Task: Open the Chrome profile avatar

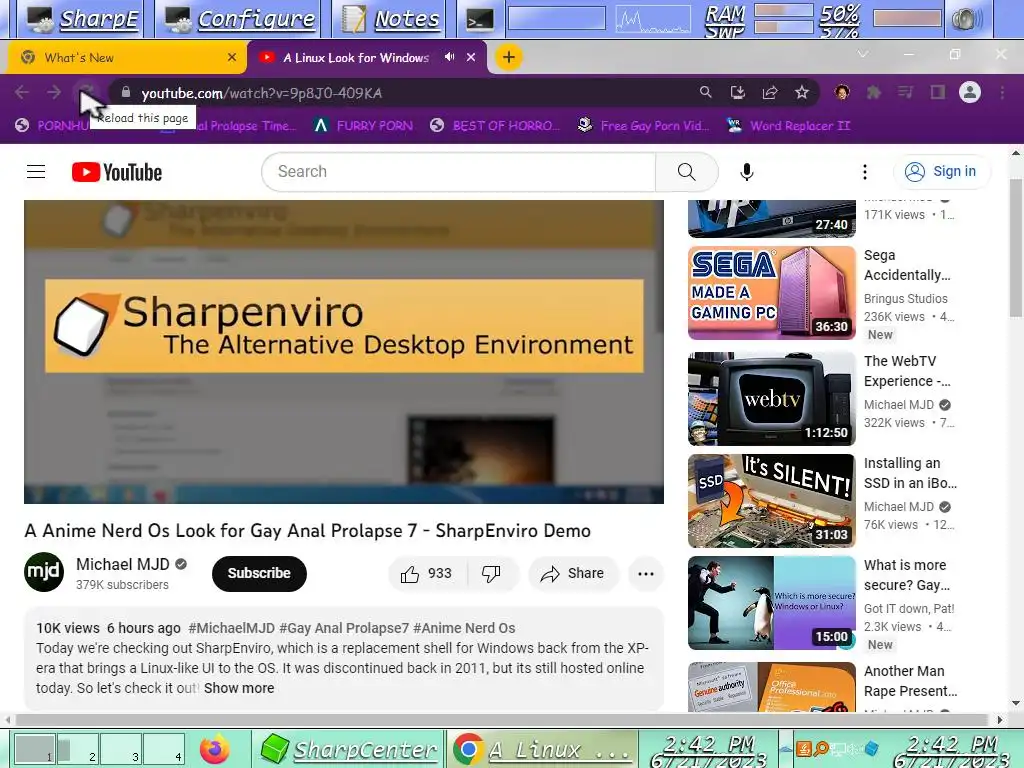Action: 970,93
